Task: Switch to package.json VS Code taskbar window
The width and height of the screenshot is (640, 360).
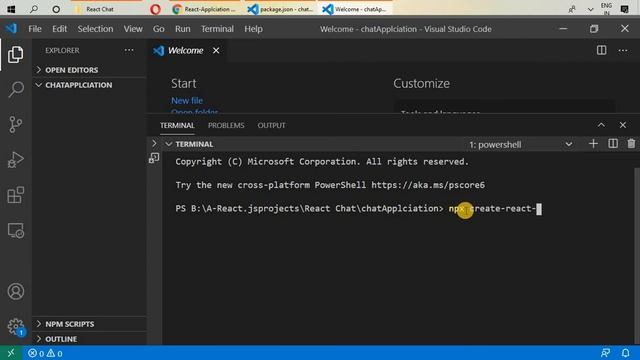Action: (281, 9)
